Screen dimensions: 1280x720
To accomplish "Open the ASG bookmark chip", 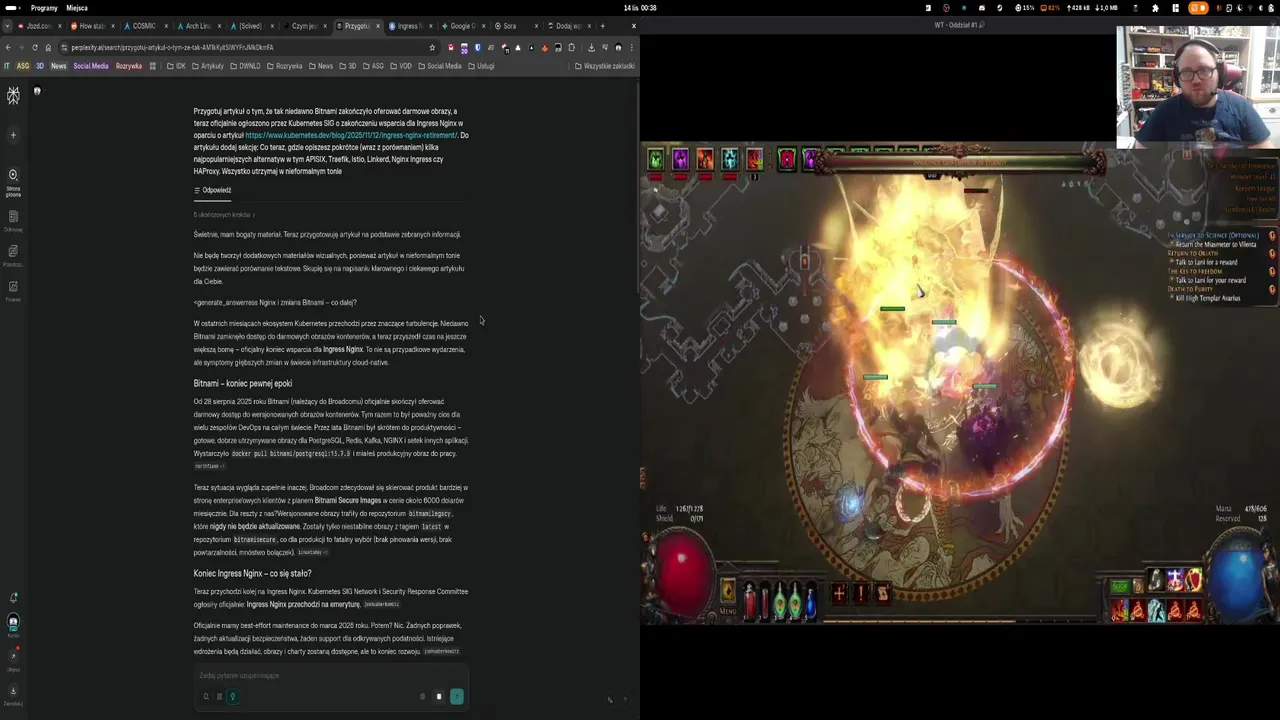I will 23,66.
